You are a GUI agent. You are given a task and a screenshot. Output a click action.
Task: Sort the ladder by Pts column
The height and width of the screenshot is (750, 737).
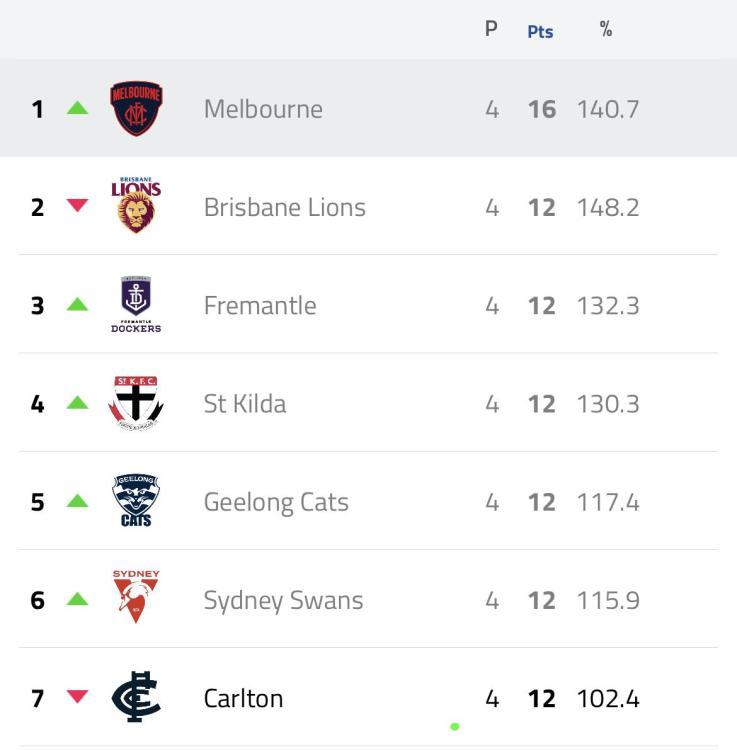540,32
